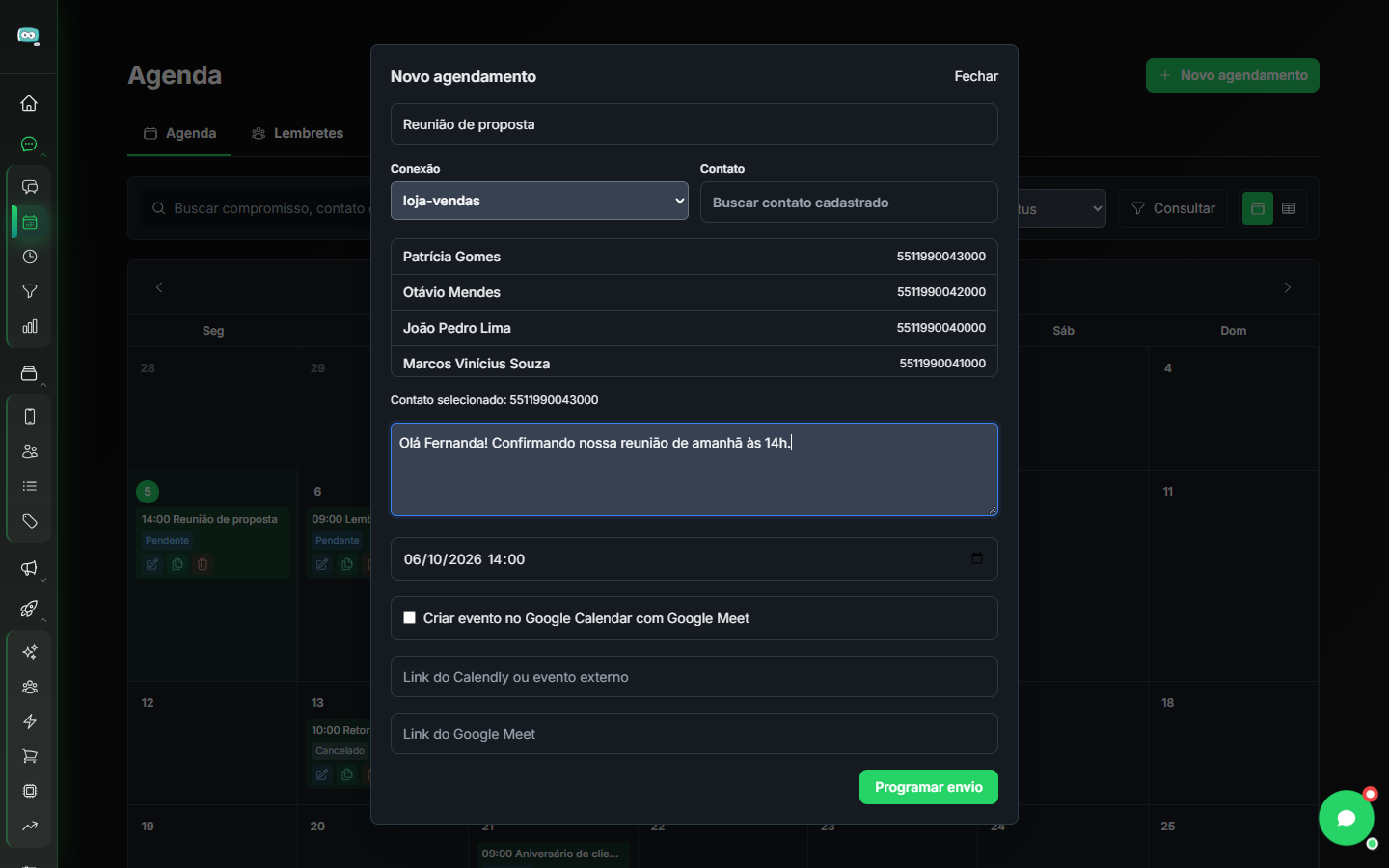This screenshot has width=1389, height=868.
Task: Open the bar chart sidebar icon
Action: click(x=30, y=326)
